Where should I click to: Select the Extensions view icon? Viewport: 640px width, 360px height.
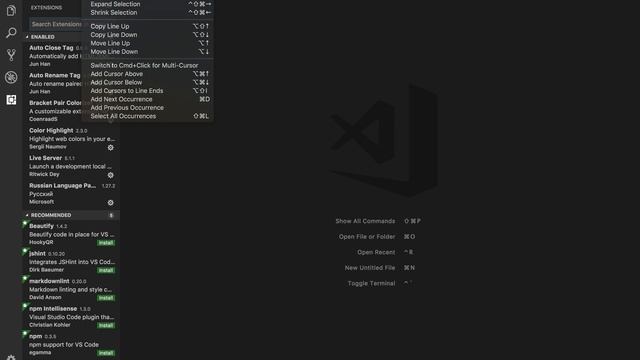coord(11,100)
